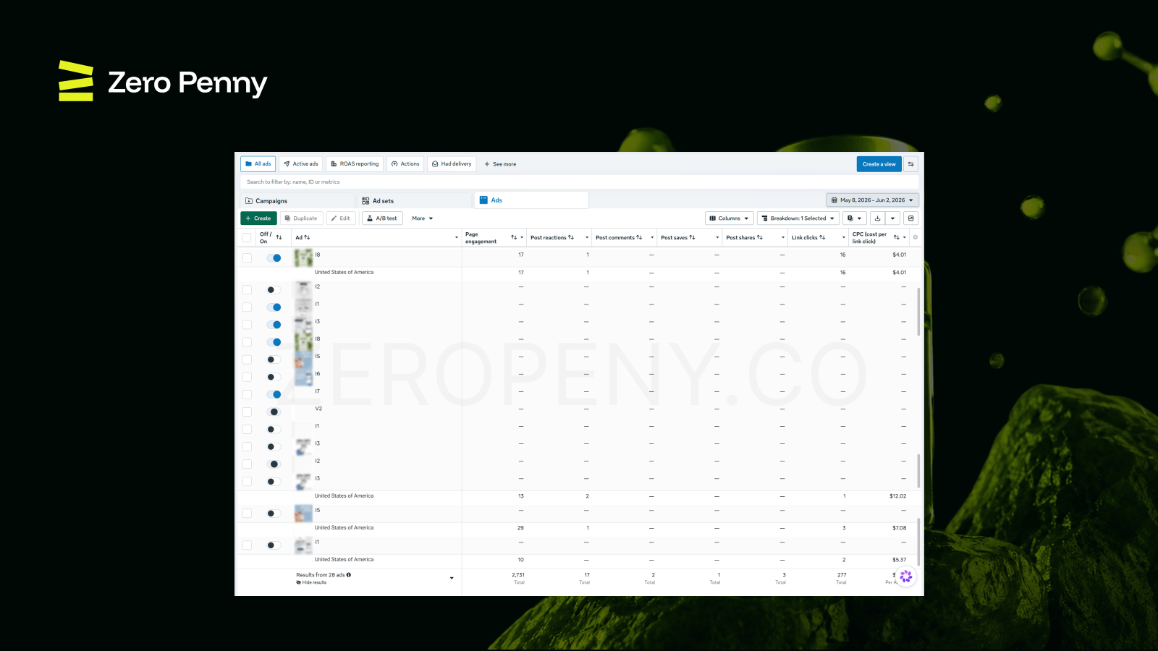Image resolution: width=1158 pixels, height=651 pixels.
Task: Sort by Post saves arrows
Action: 692,237
